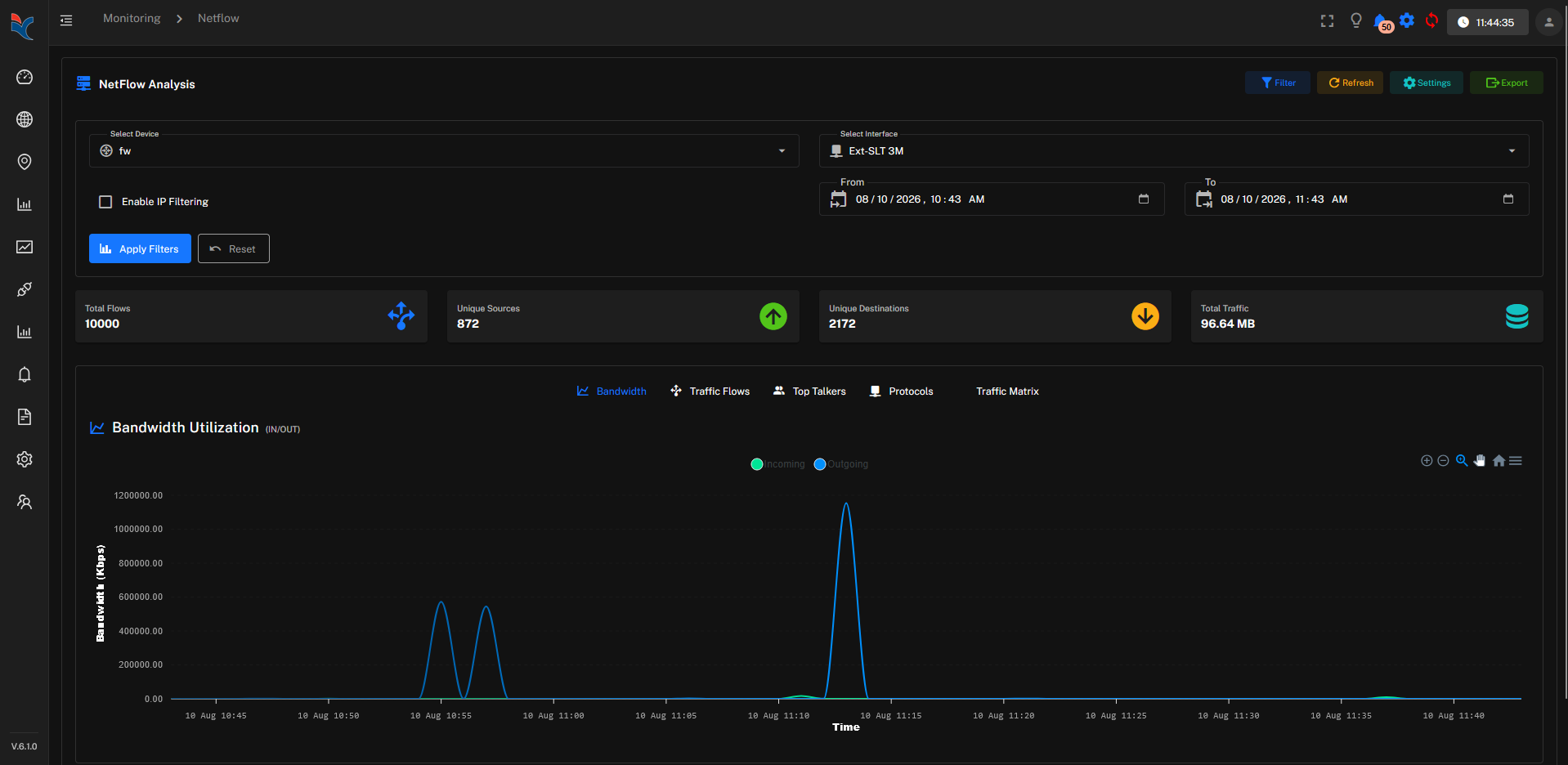Enter fullscreen mode via the header icon

coord(1327,21)
